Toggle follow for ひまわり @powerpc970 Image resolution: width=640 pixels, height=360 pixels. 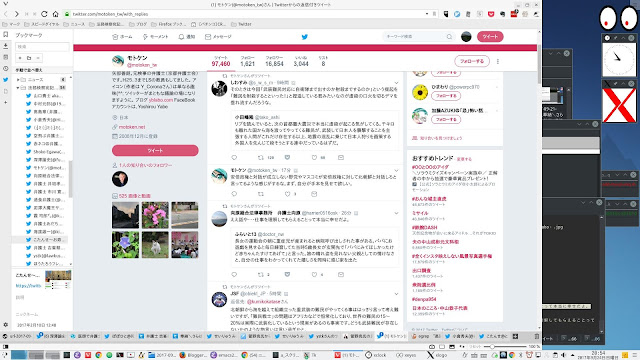446,96
